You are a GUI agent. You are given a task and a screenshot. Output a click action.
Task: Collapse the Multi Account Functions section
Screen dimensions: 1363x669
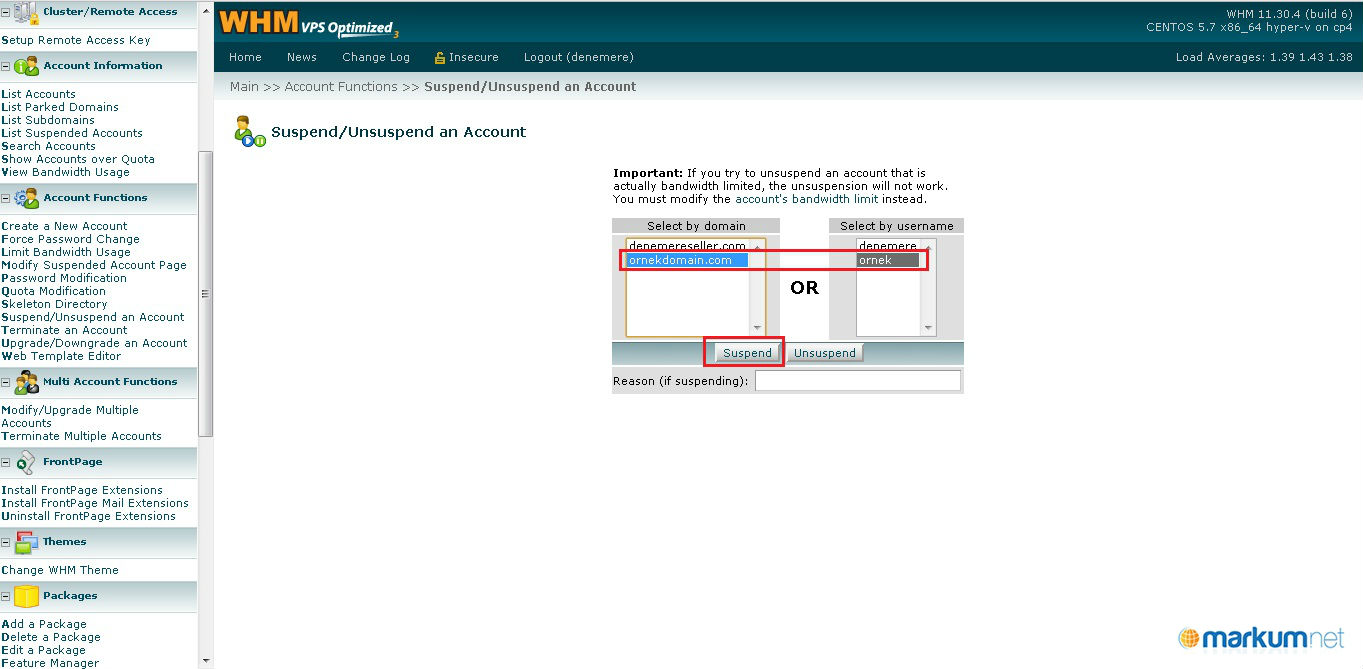6,382
